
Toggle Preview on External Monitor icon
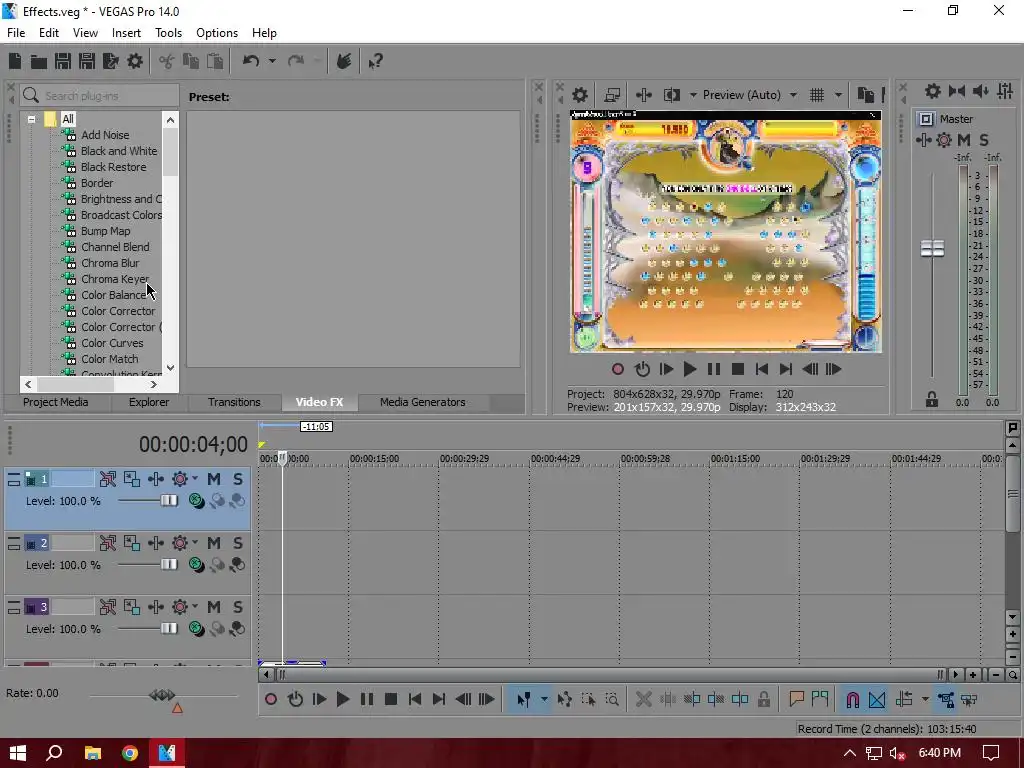point(612,95)
